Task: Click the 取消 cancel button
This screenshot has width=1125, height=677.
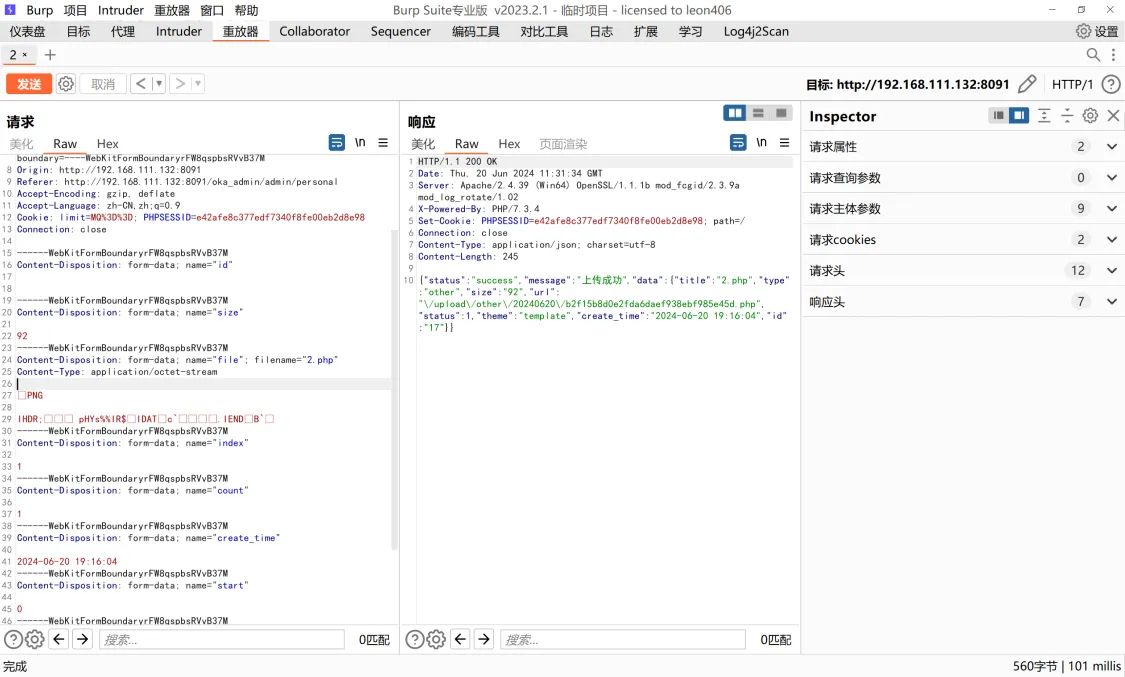Action: click(x=103, y=84)
